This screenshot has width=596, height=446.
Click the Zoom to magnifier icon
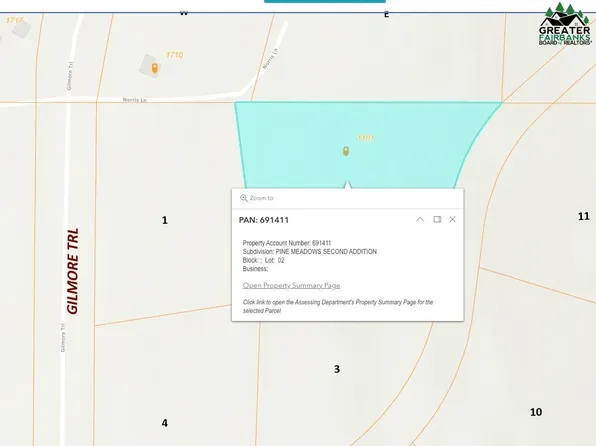(244, 198)
